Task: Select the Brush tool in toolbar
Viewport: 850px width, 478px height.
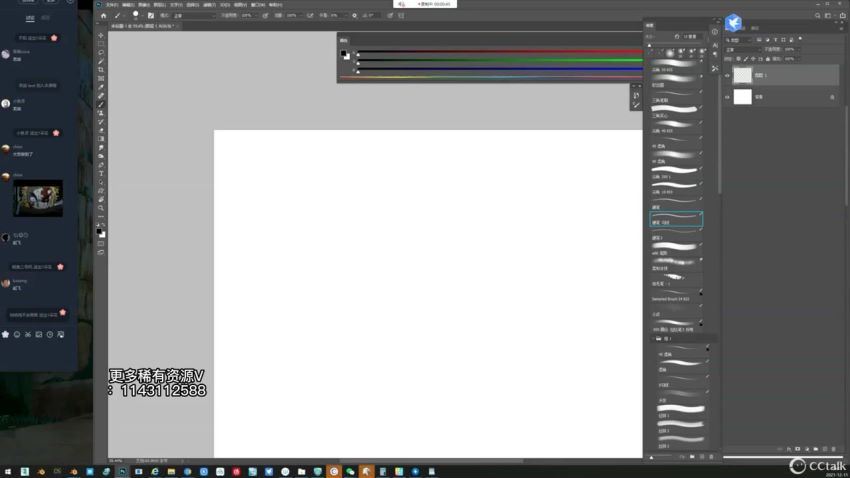Action: tap(101, 105)
